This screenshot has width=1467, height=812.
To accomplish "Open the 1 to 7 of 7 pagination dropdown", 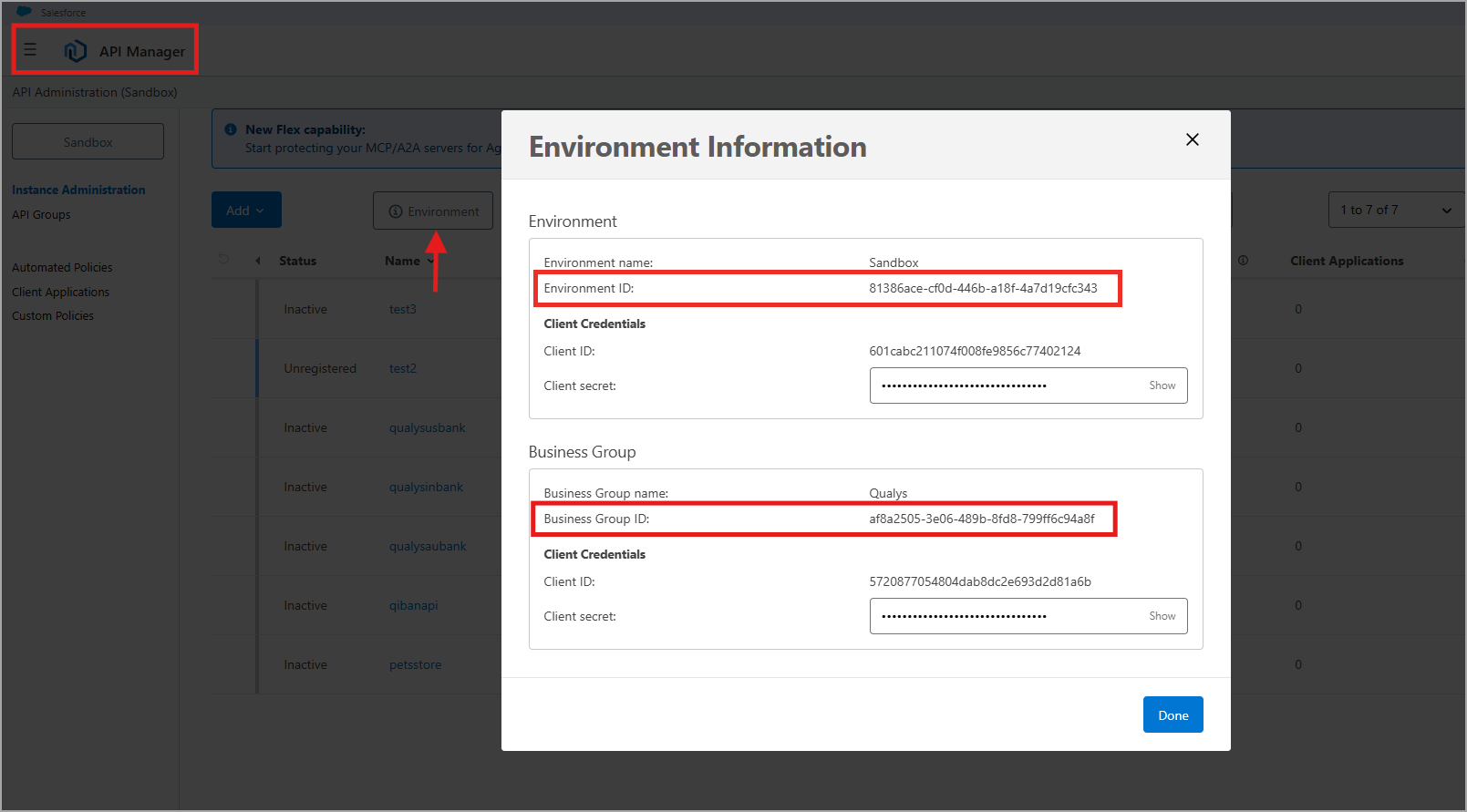I will pyautogui.click(x=1395, y=211).
